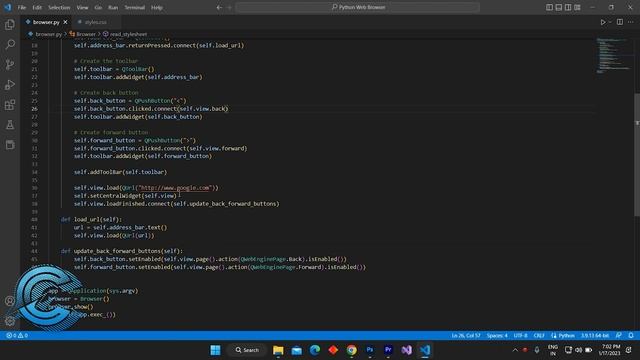The width and height of the screenshot is (640, 360).
Task: Open File Explorer from the taskbar
Action: (278, 350)
